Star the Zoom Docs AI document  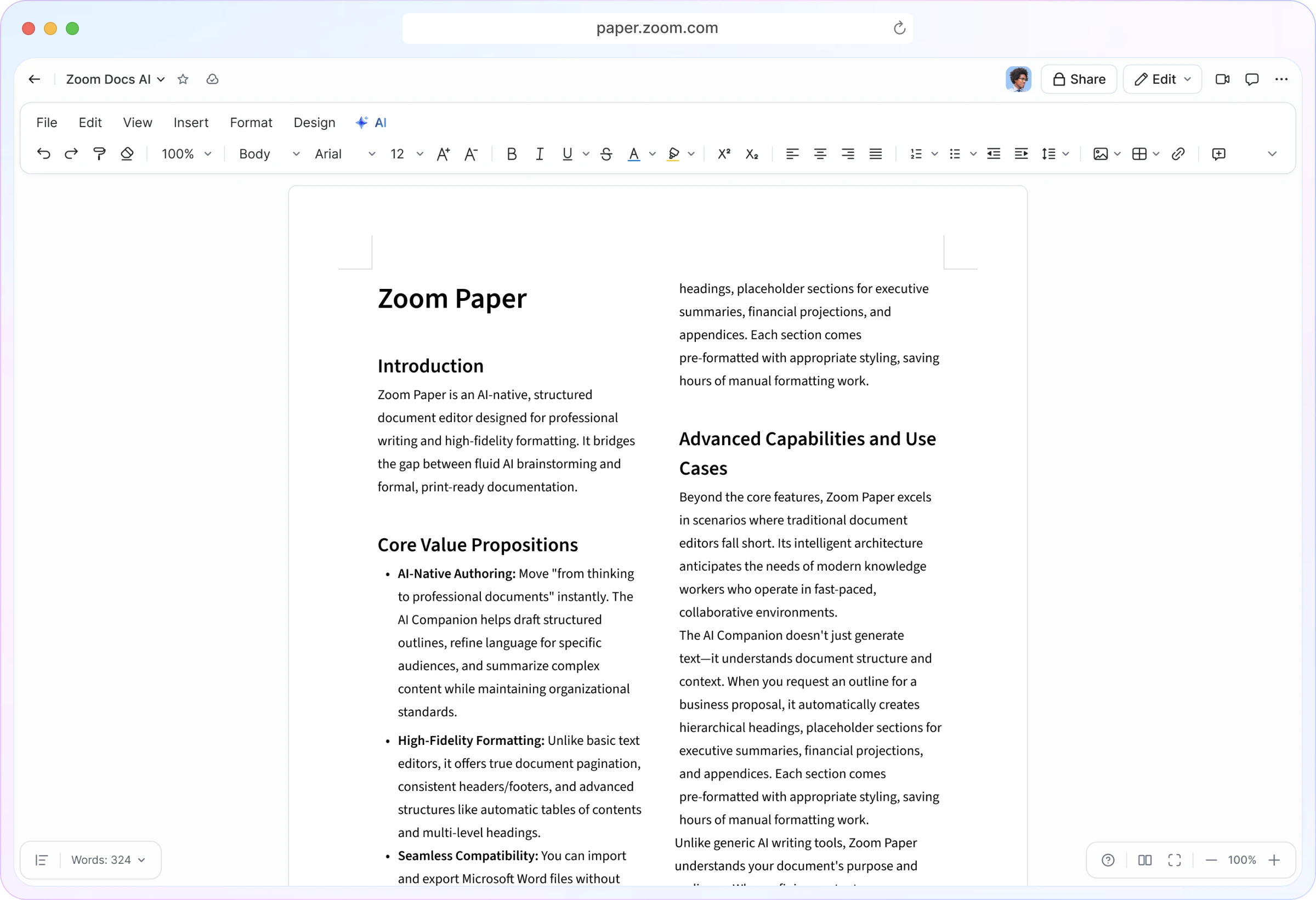[x=183, y=79]
